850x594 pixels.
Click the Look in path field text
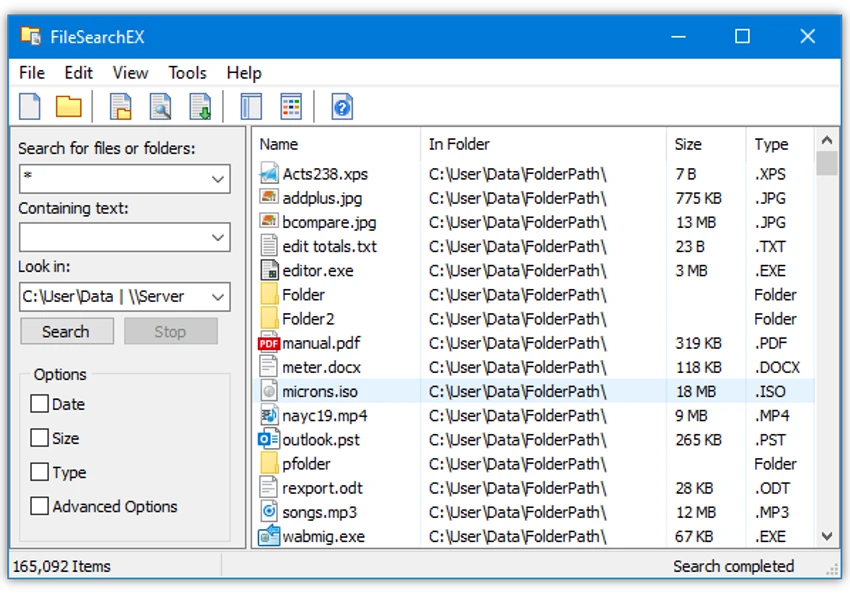tap(103, 296)
